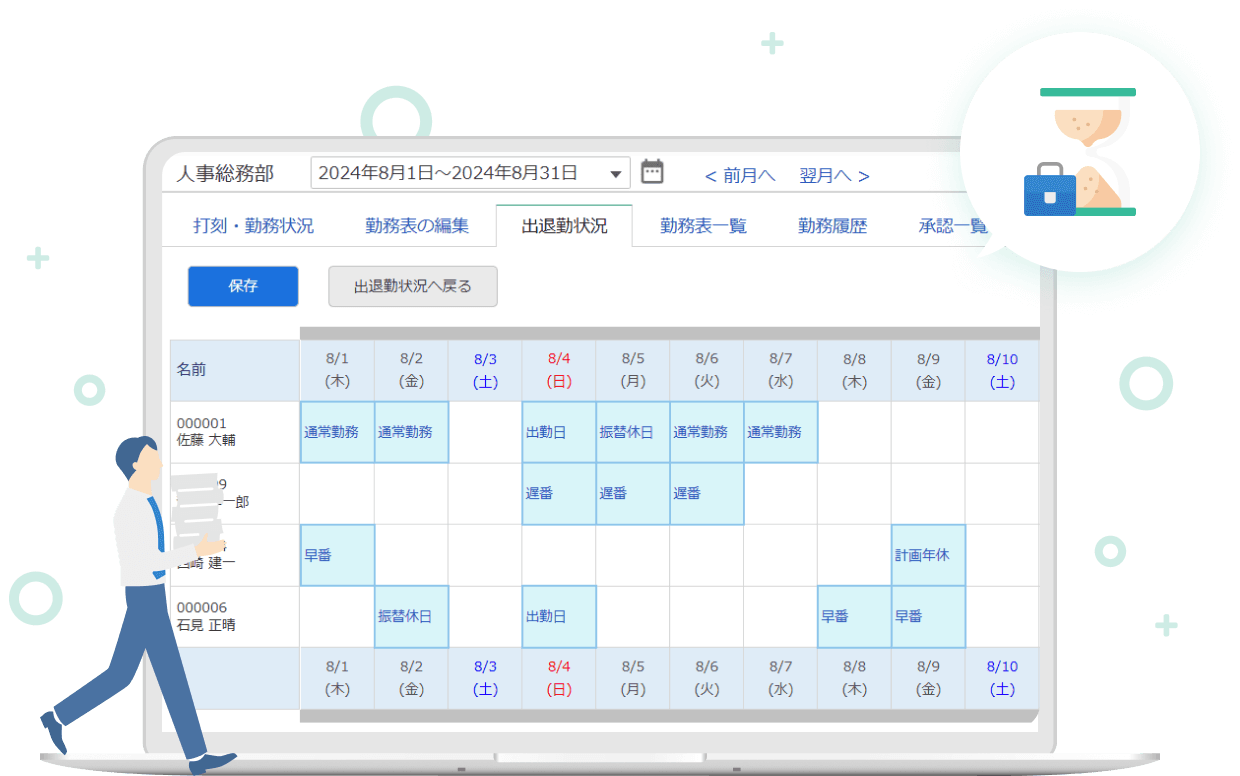Switch to 打刻・勤務状況 tab
This screenshot has width=1240, height=776.
click(253, 226)
